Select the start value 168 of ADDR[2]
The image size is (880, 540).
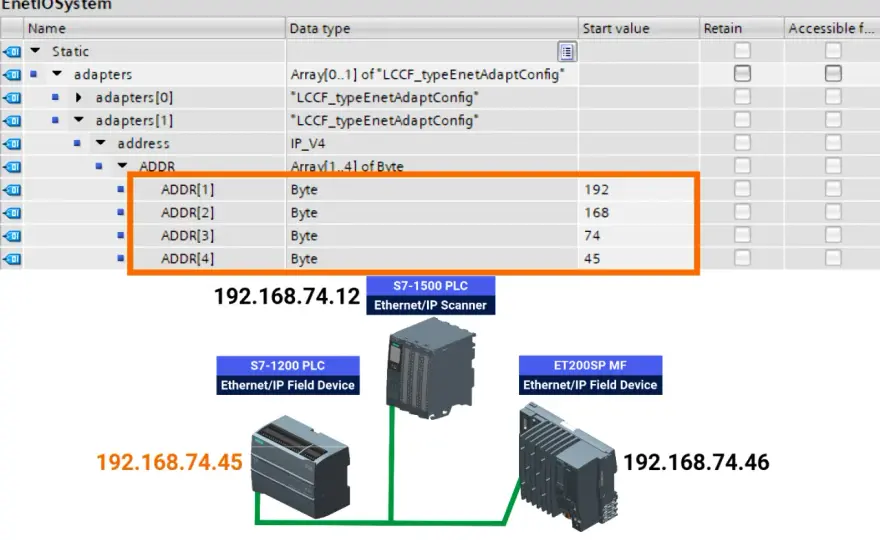pos(596,213)
